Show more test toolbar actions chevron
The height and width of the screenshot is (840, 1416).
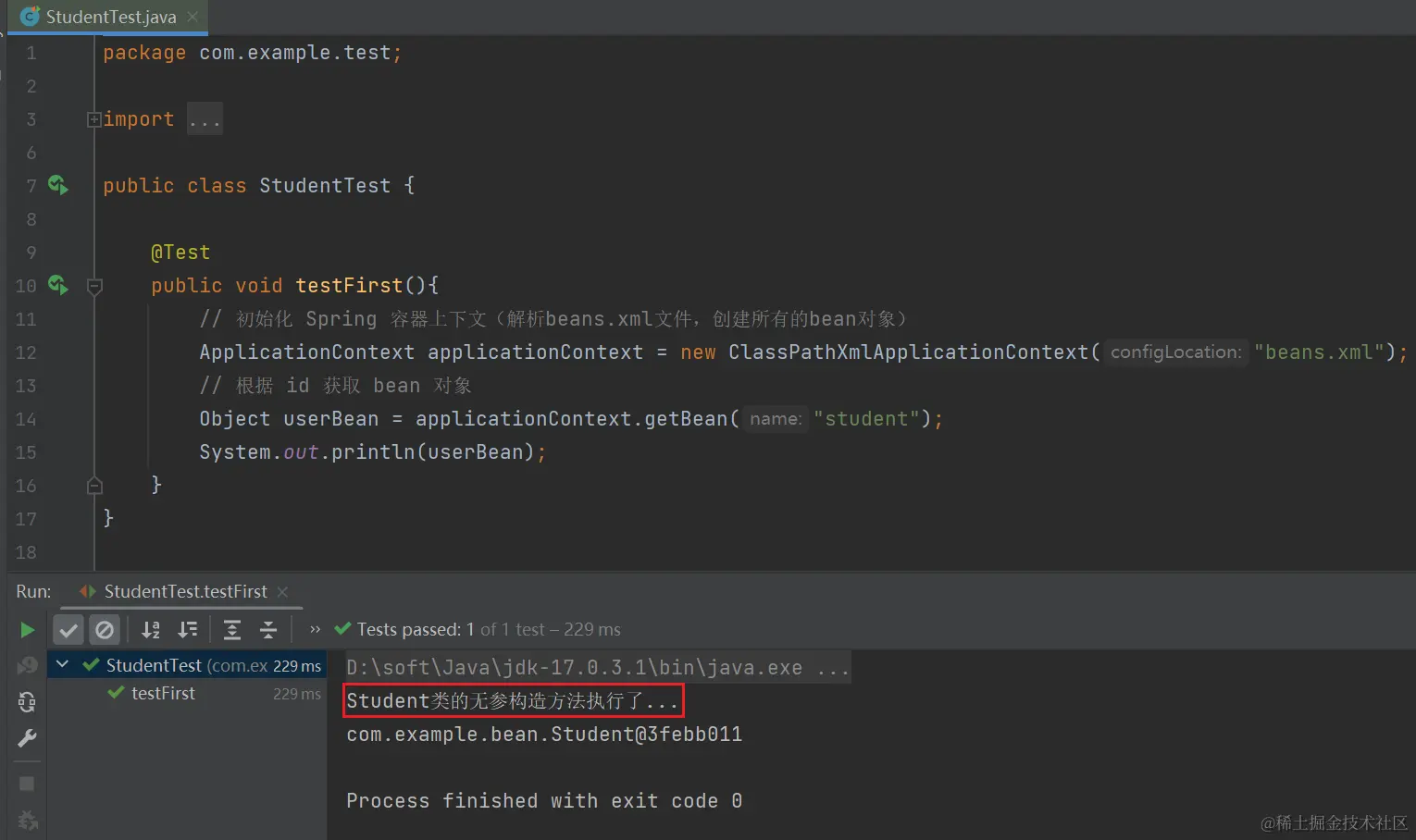click(315, 630)
